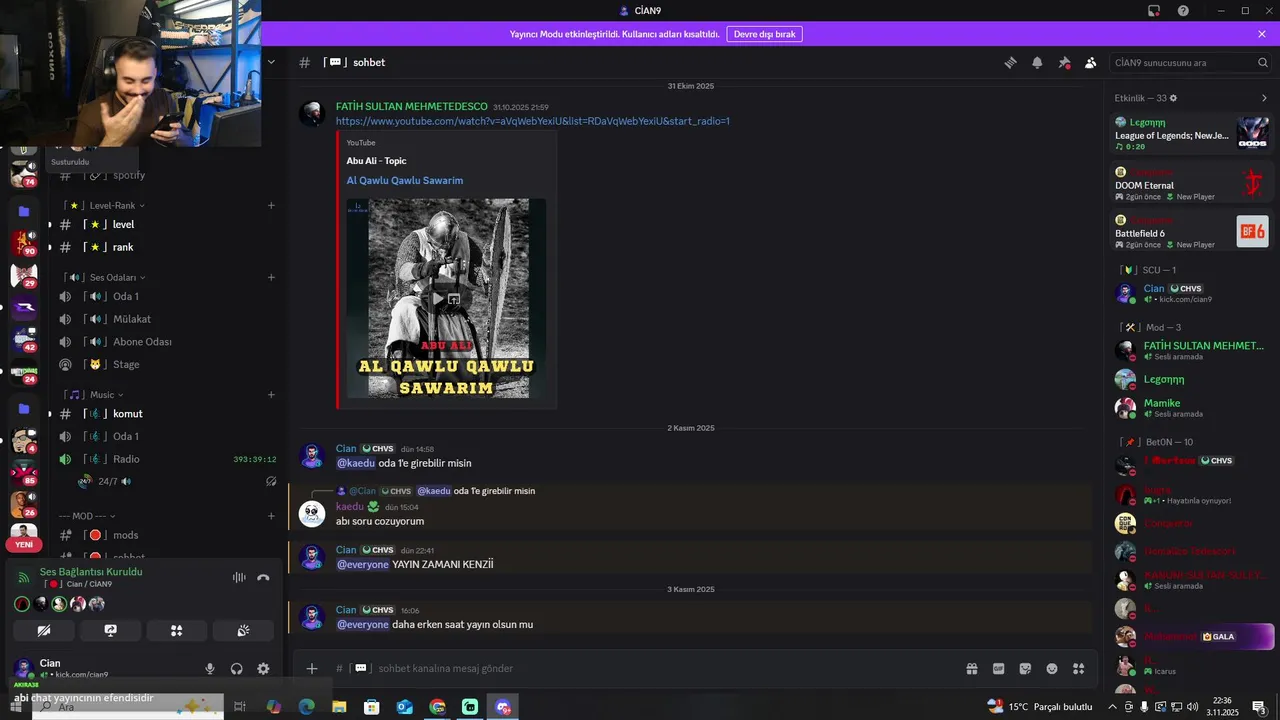Screen dimensions: 1280x720
Task: Open the GIF picker
Action: 998,668
